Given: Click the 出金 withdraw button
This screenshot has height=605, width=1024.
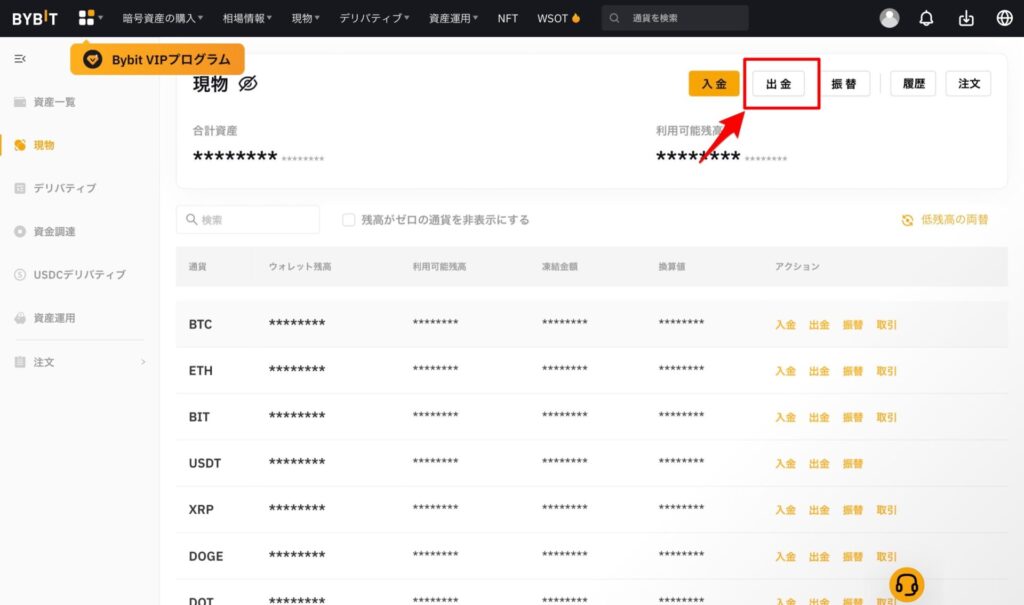Looking at the screenshot, I should pyautogui.click(x=778, y=84).
